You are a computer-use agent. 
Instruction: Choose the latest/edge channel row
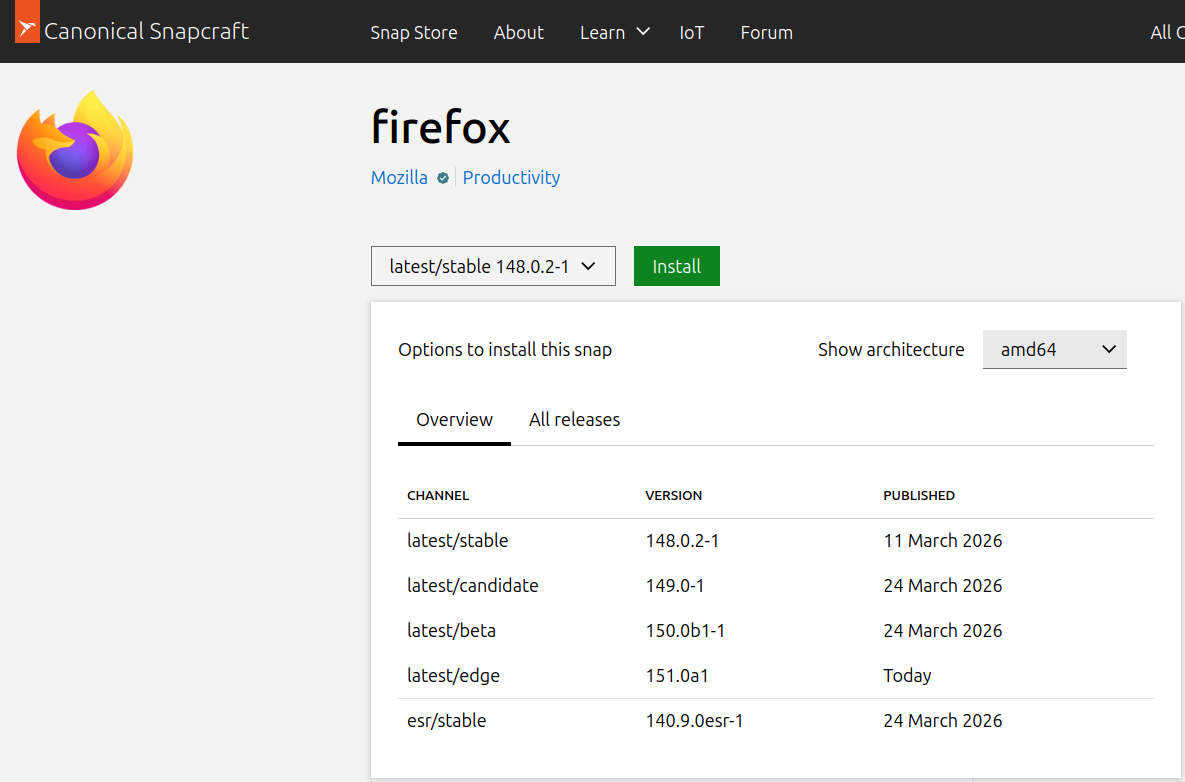pos(453,676)
